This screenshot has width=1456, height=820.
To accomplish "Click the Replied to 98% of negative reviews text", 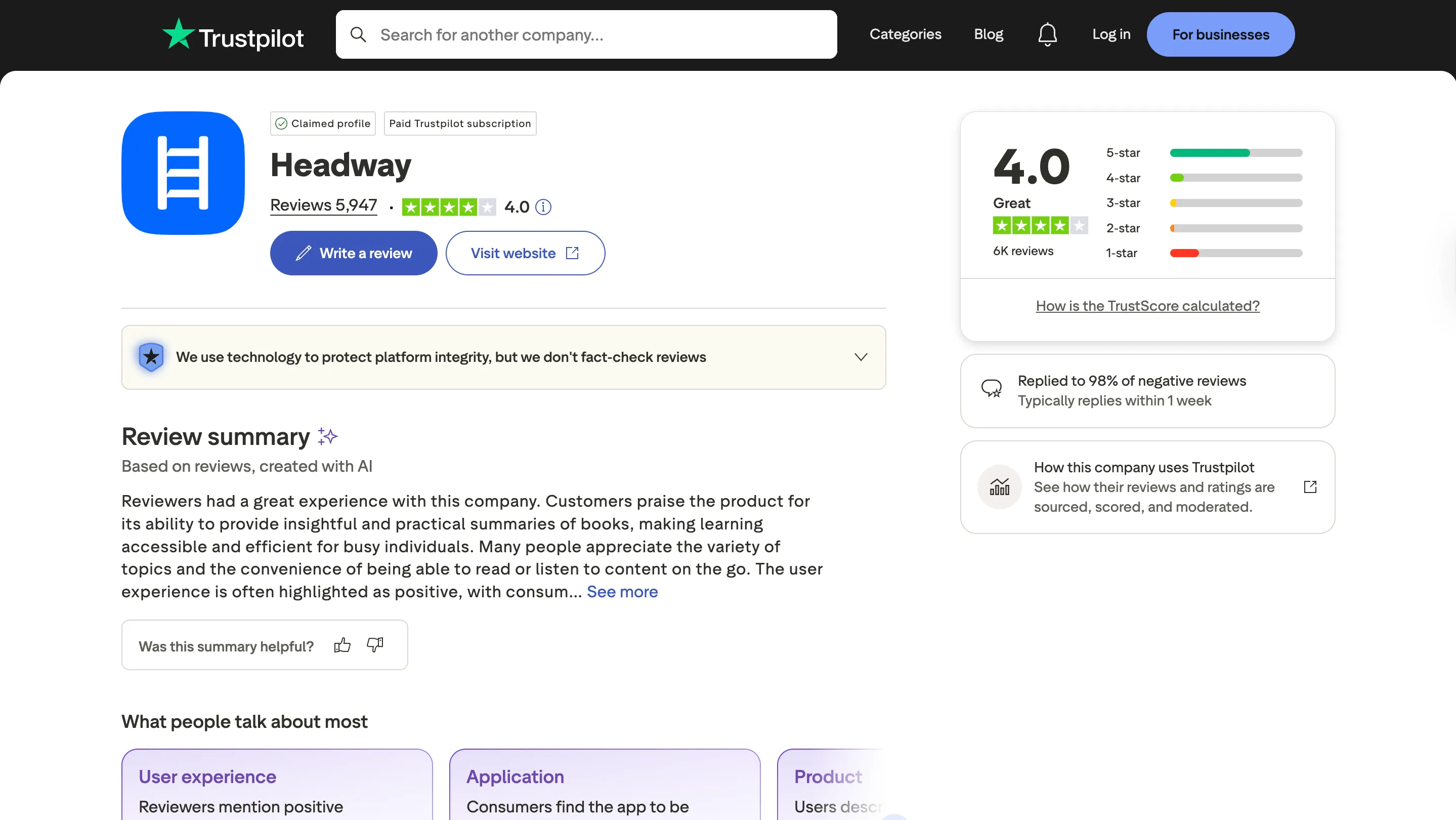I will pos(1132,381).
